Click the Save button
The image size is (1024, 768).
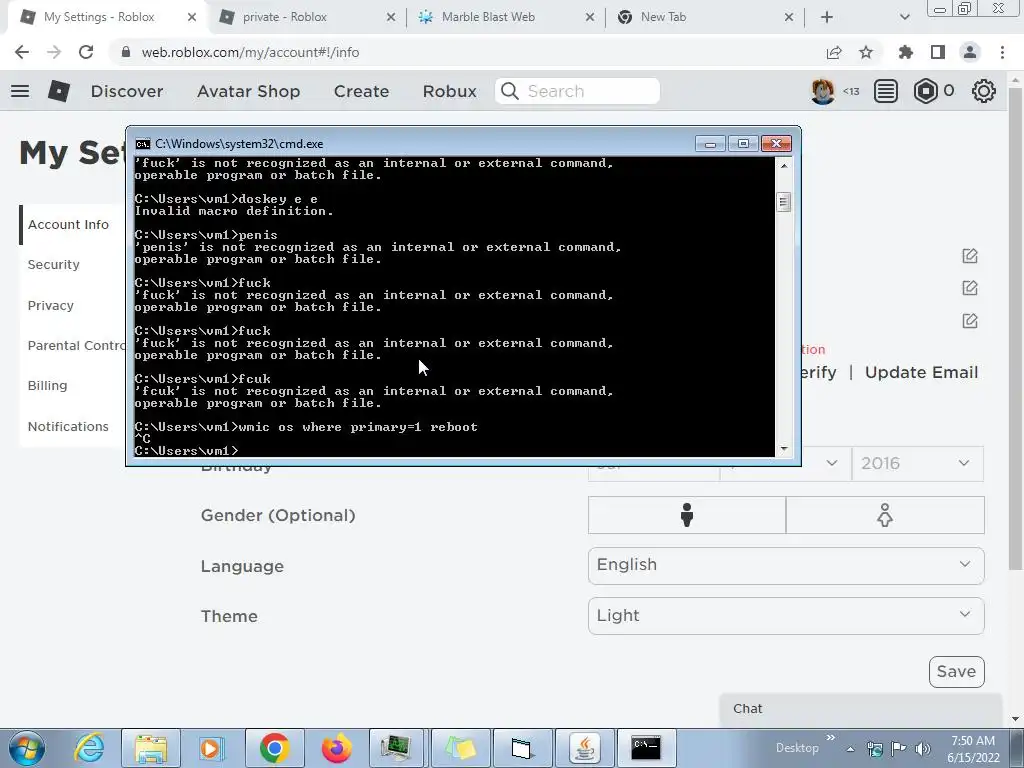956,671
